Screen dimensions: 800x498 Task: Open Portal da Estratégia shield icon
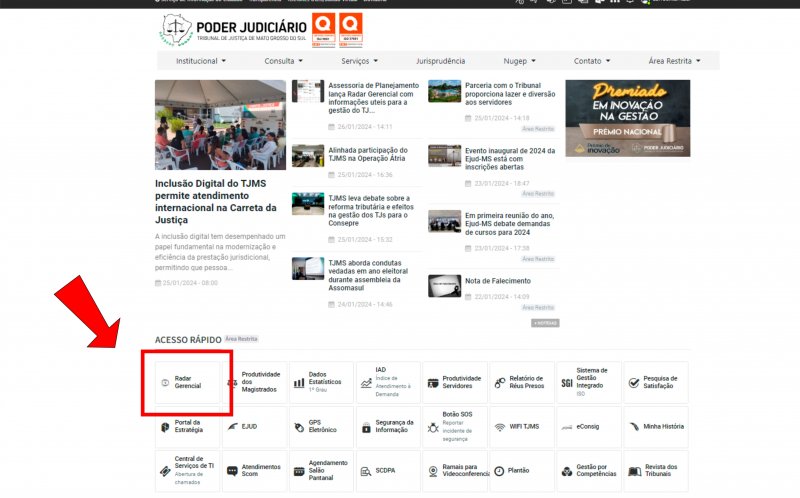[165, 427]
